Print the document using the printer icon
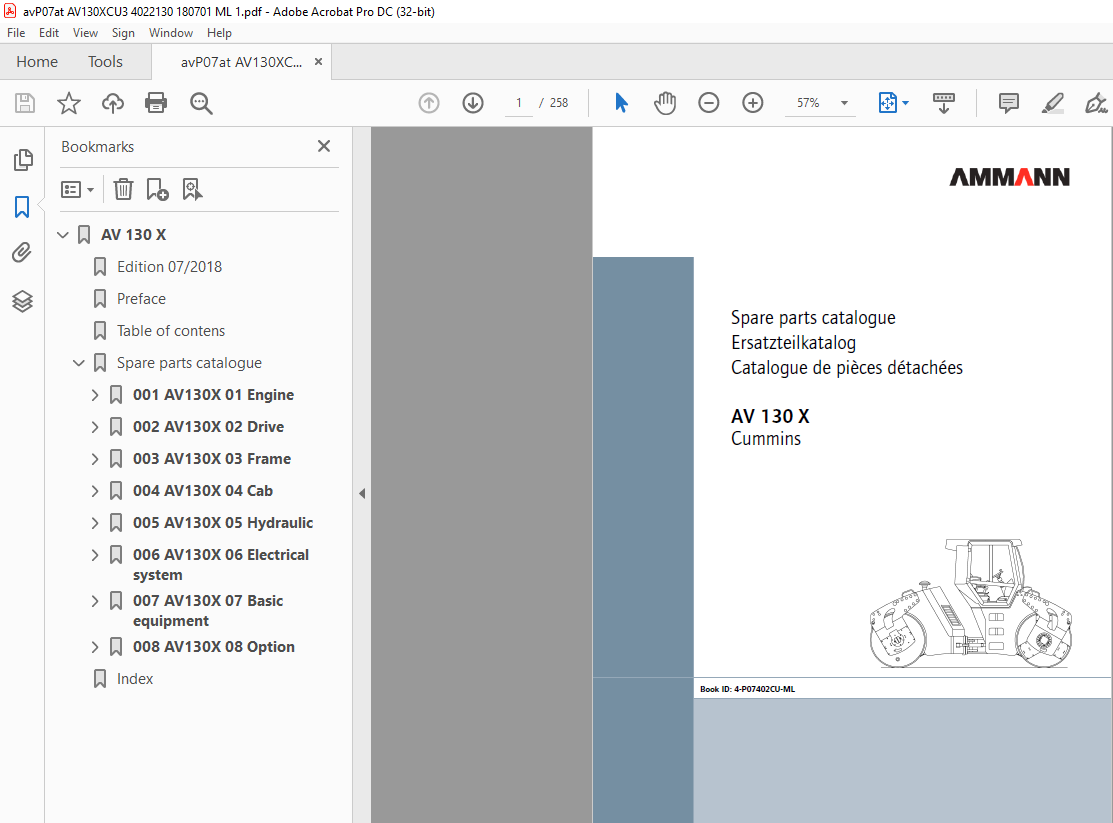Screen dimensions: 1113x823 tap(156, 103)
